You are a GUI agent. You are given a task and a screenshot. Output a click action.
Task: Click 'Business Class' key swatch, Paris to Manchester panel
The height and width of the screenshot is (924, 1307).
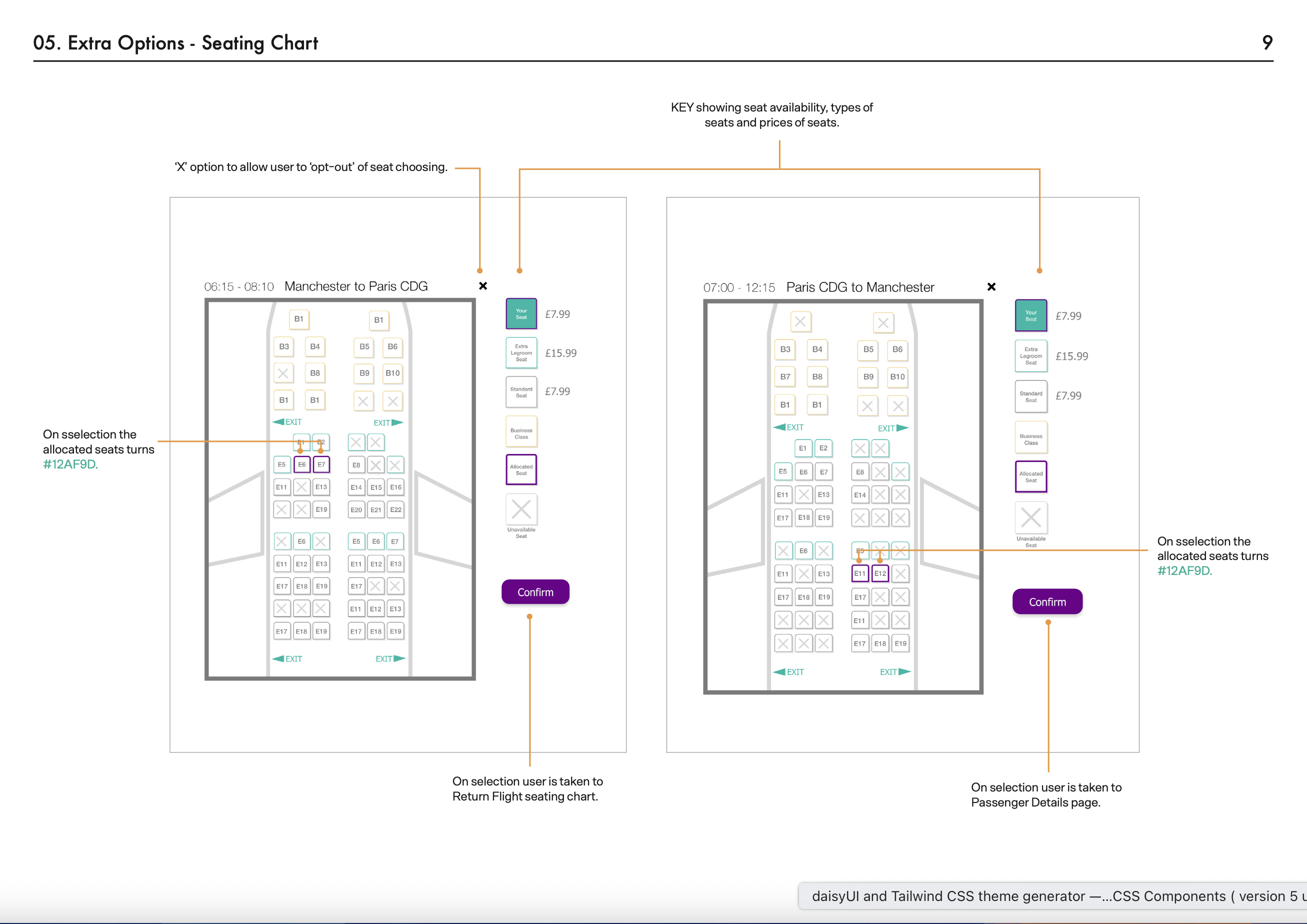[1031, 437]
